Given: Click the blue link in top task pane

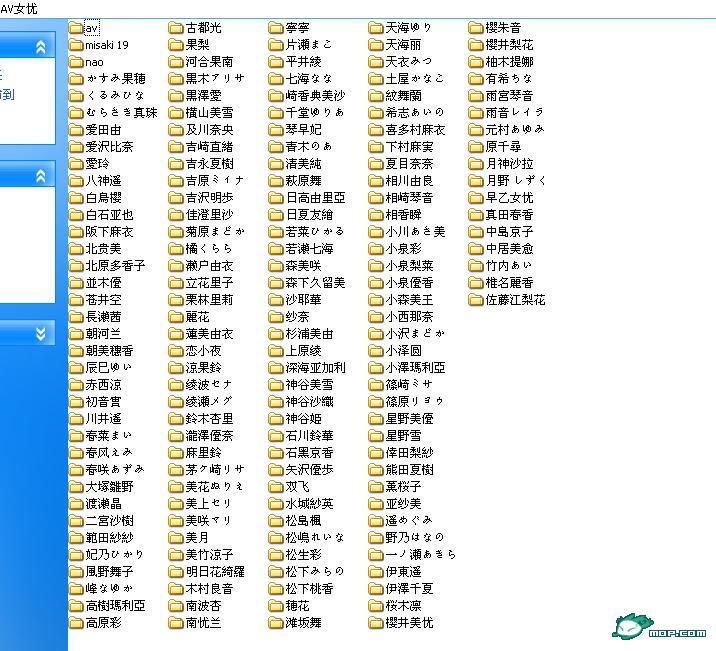Looking at the screenshot, I should [6, 94].
